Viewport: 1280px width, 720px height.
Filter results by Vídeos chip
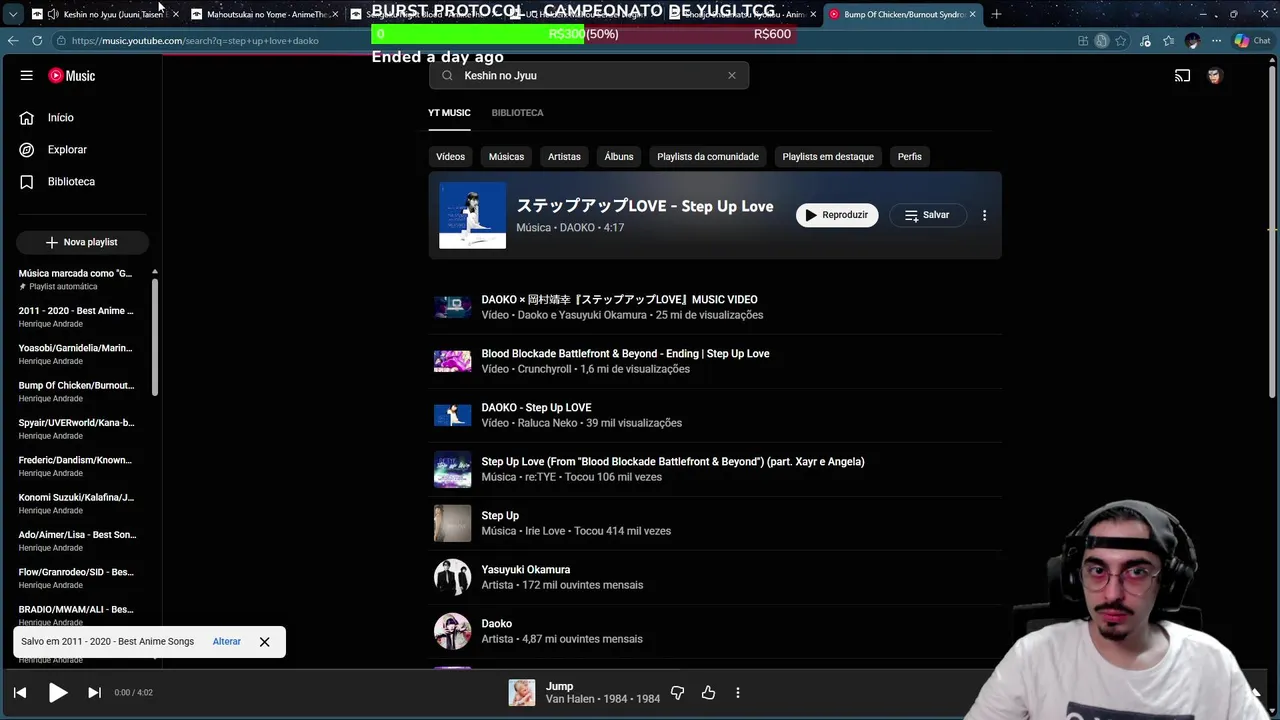(x=450, y=156)
